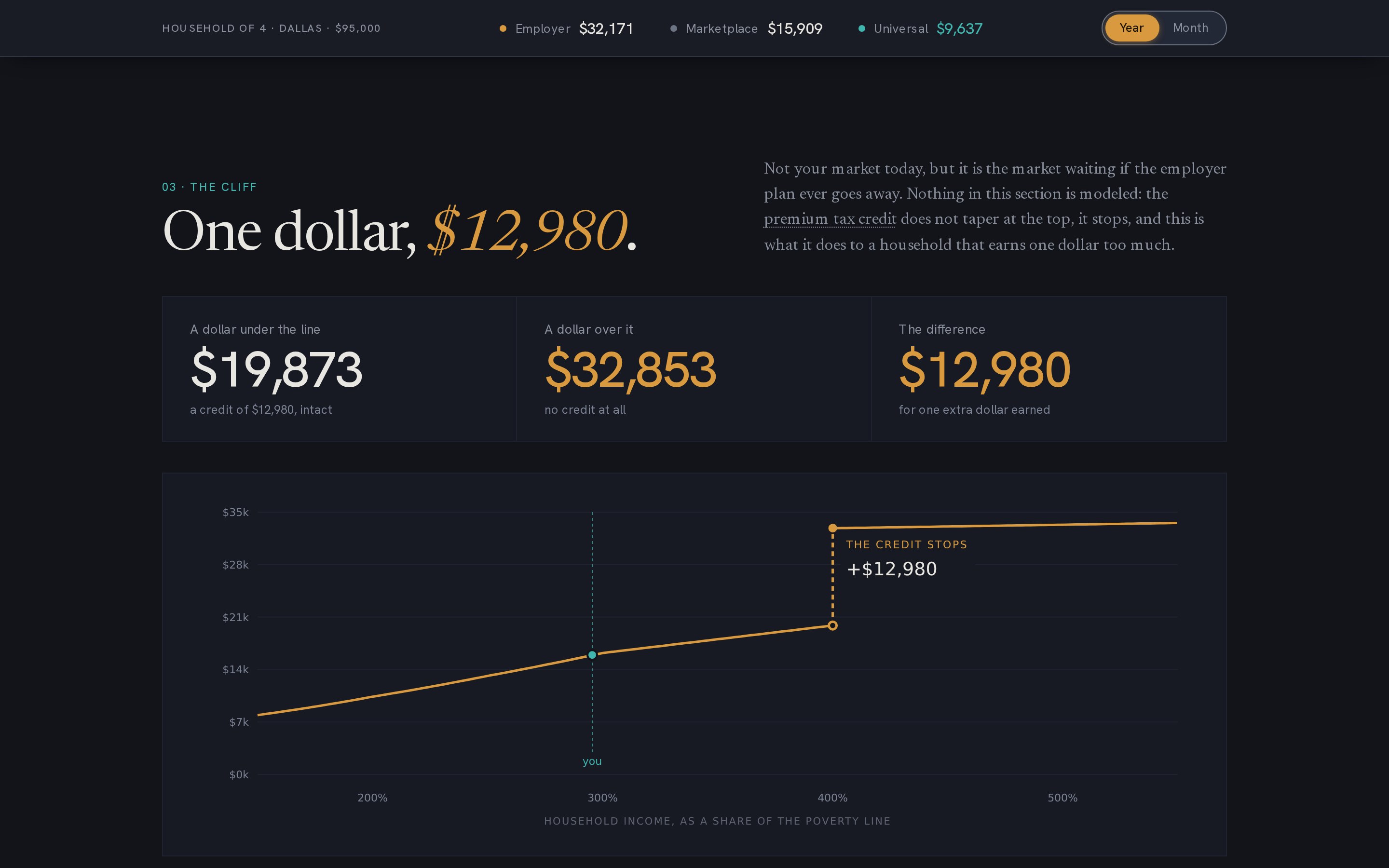
Task: Select the Universal $9,637 total
Action: tap(959, 29)
